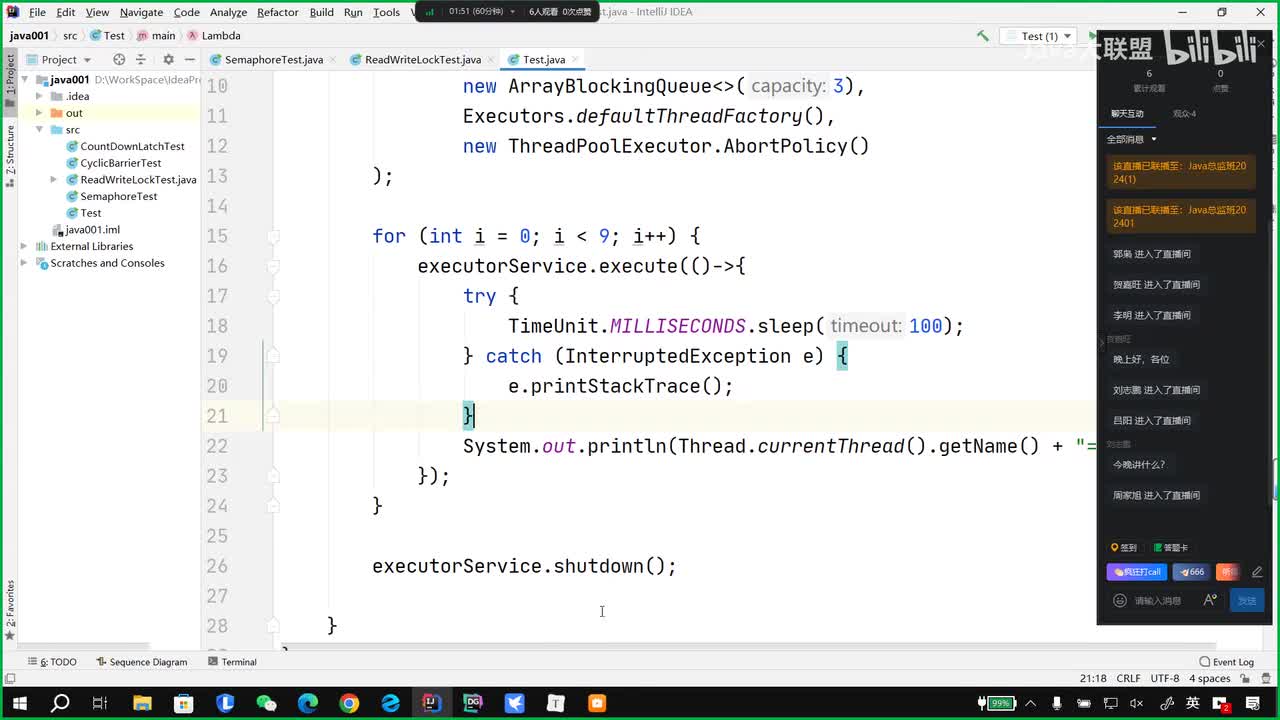Click the Windows search icon on taskbar
Image resolution: width=1280 pixels, height=720 pixels.
coord(60,703)
